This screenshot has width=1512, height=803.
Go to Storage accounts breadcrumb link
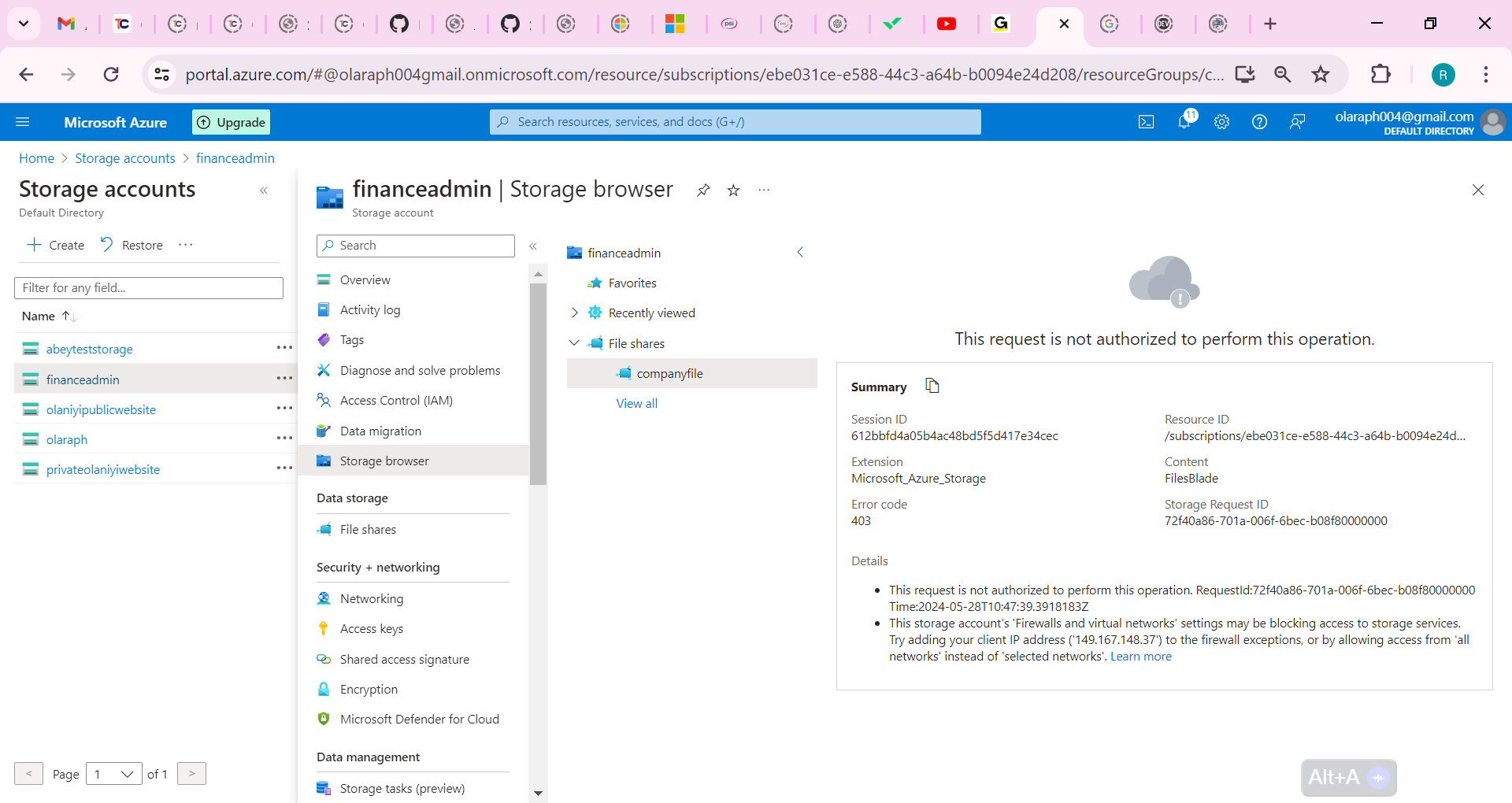coord(125,158)
